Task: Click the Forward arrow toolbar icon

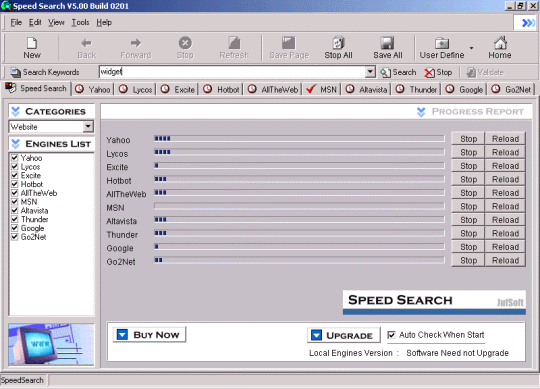Action: (136, 43)
